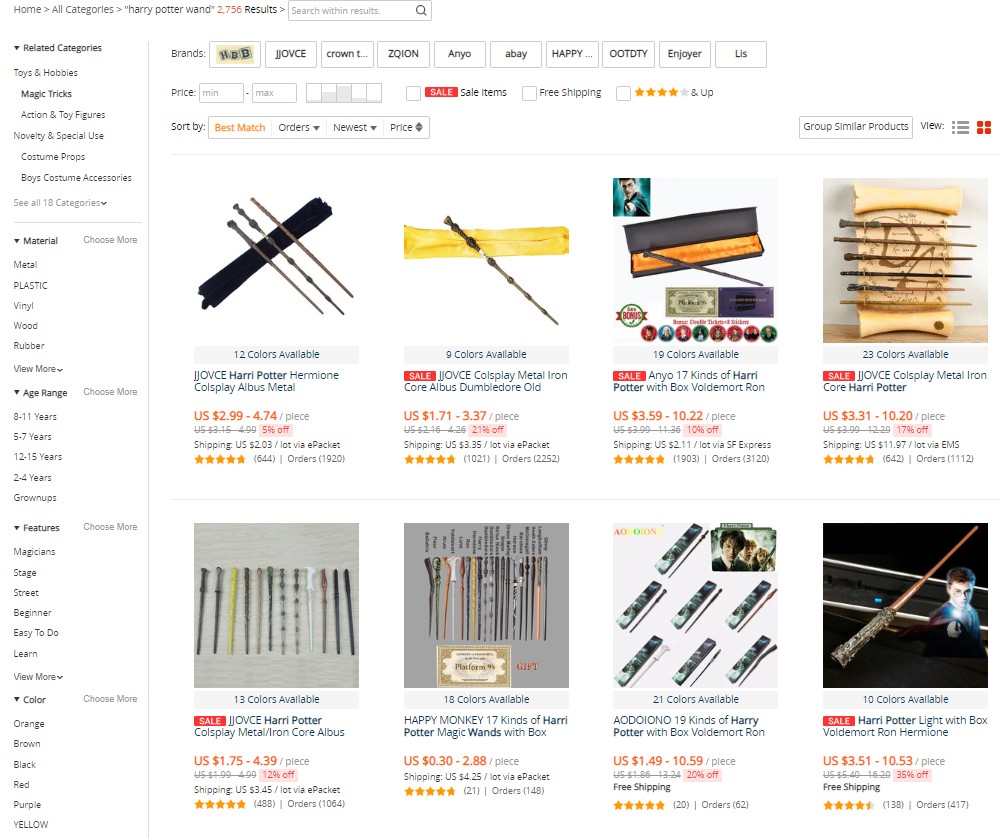
Task: Click the price range histogram bar
Action: click(344, 92)
